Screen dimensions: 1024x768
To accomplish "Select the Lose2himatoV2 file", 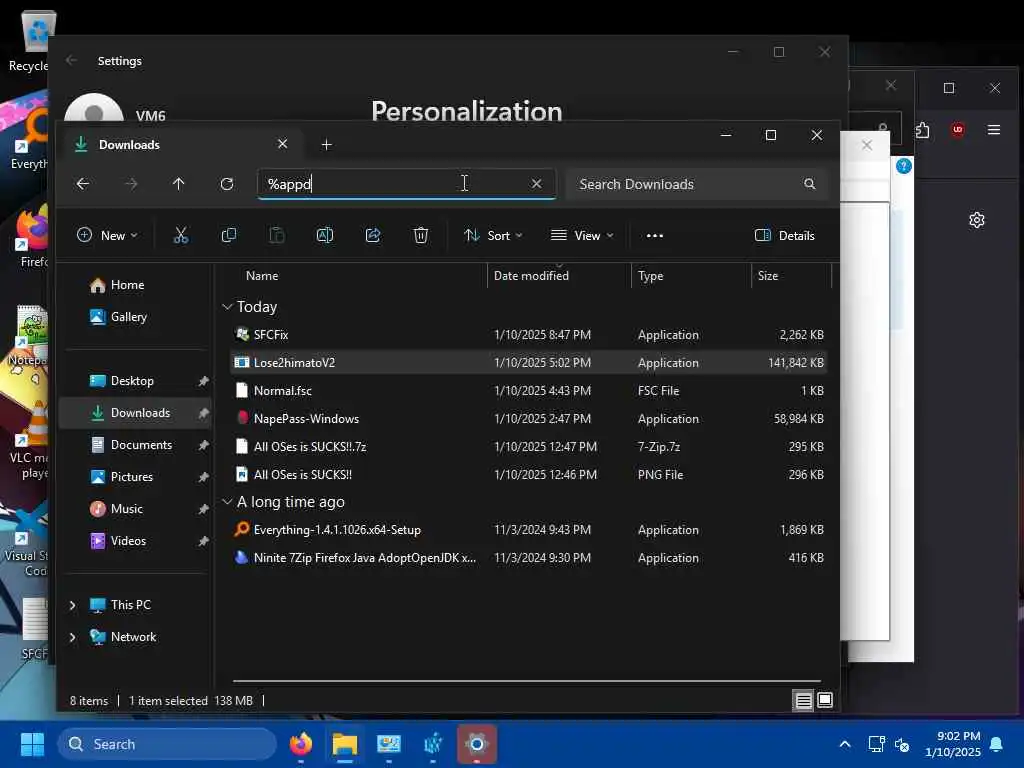I will point(529,362).
